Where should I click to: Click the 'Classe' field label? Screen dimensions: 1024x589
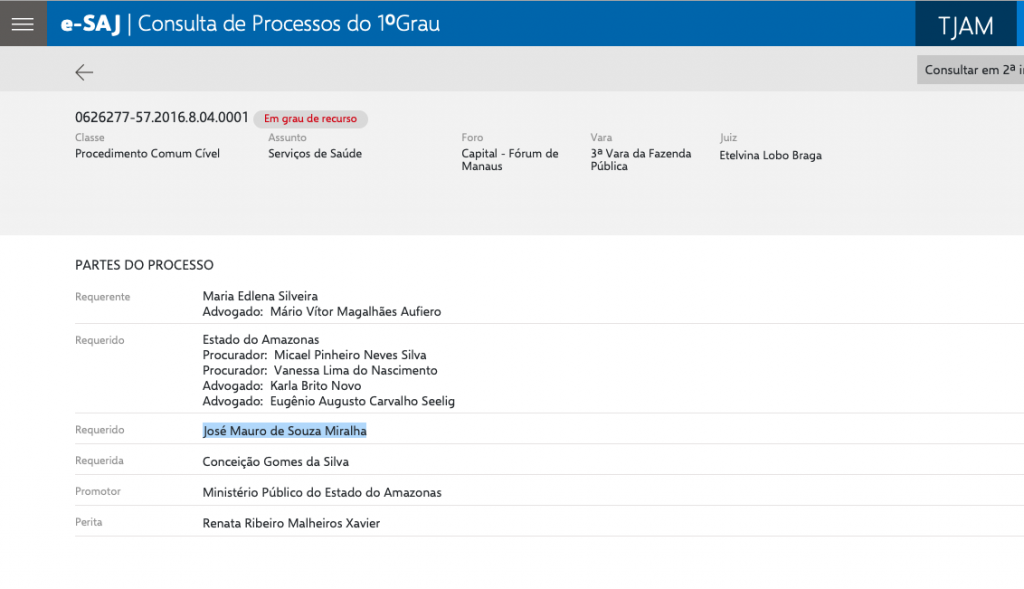(x=89, y=138)
